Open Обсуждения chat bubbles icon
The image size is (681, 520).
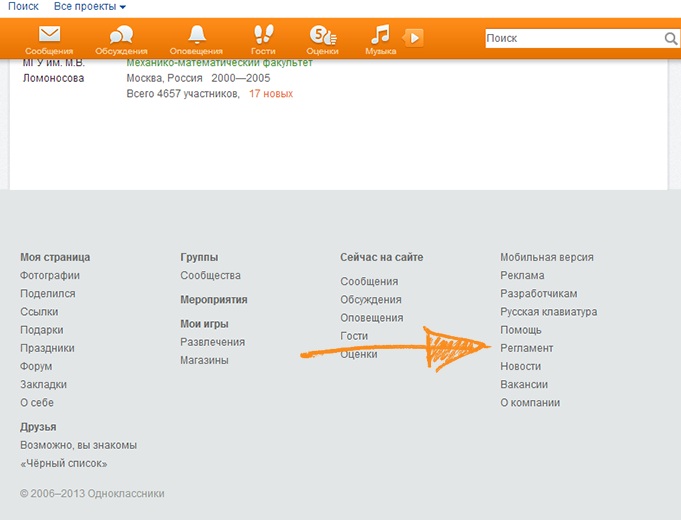tap(121, 34)
